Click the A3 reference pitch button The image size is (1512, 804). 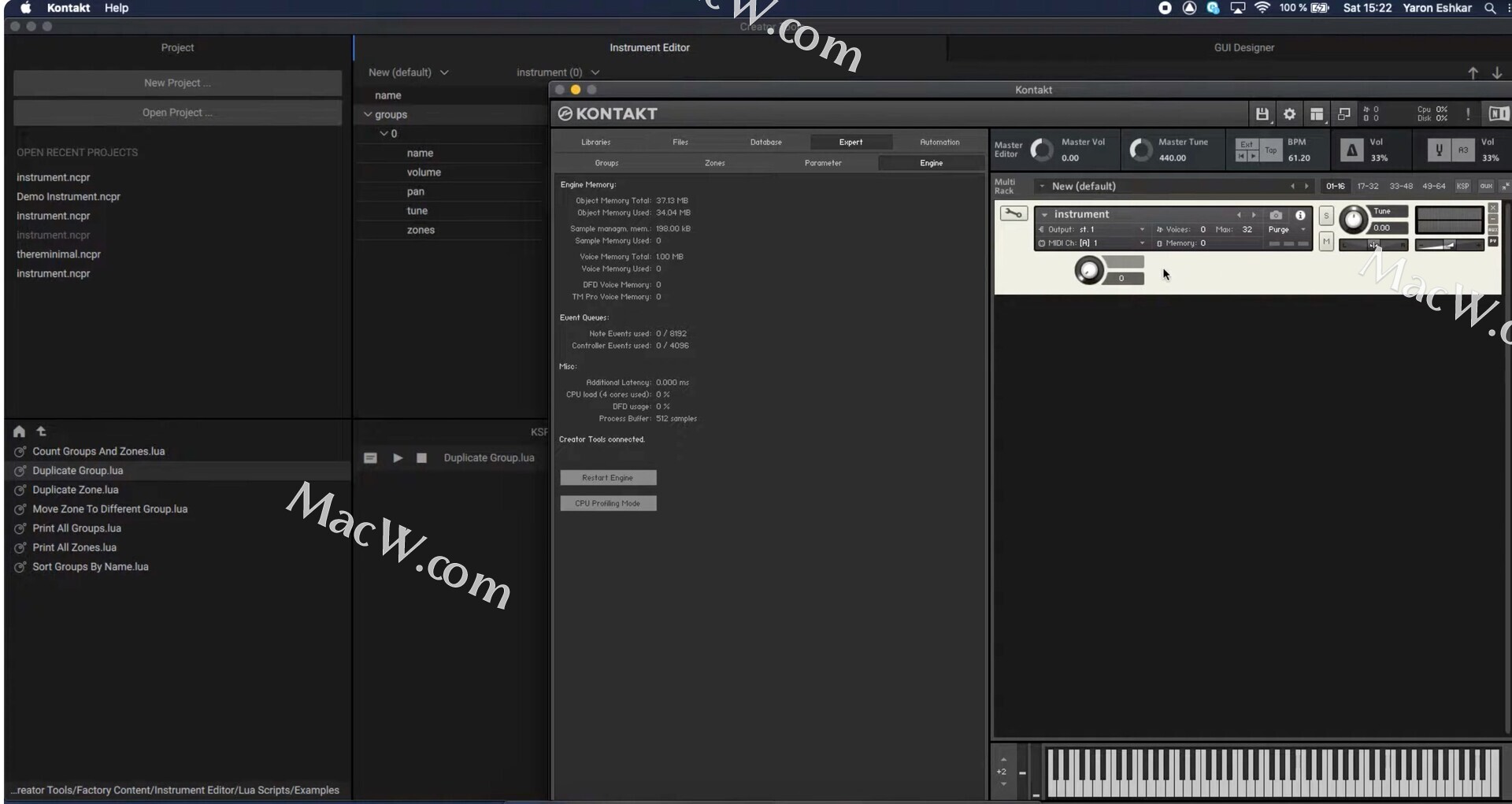[1463, 150]
